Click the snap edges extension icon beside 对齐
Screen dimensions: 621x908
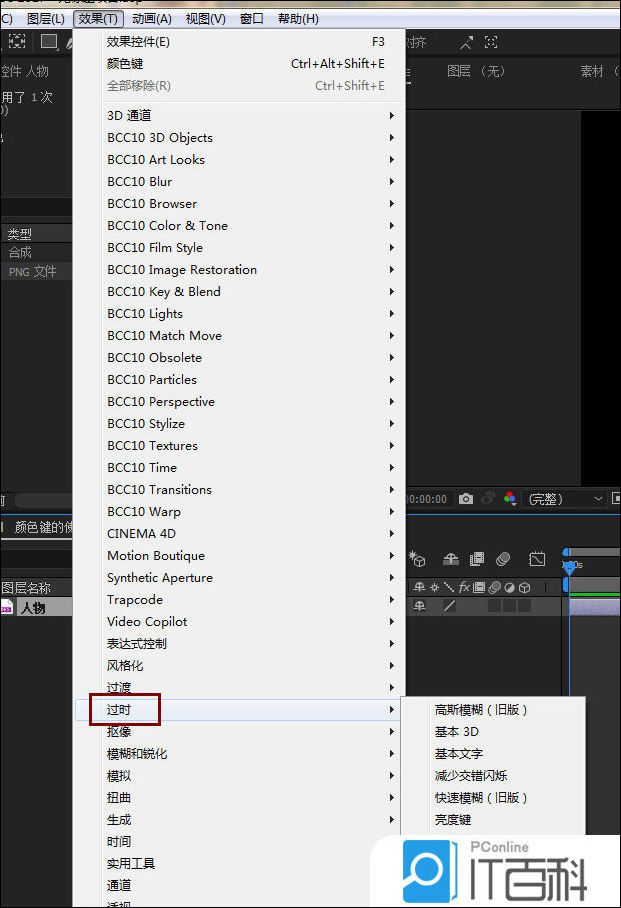click(466, 42)
